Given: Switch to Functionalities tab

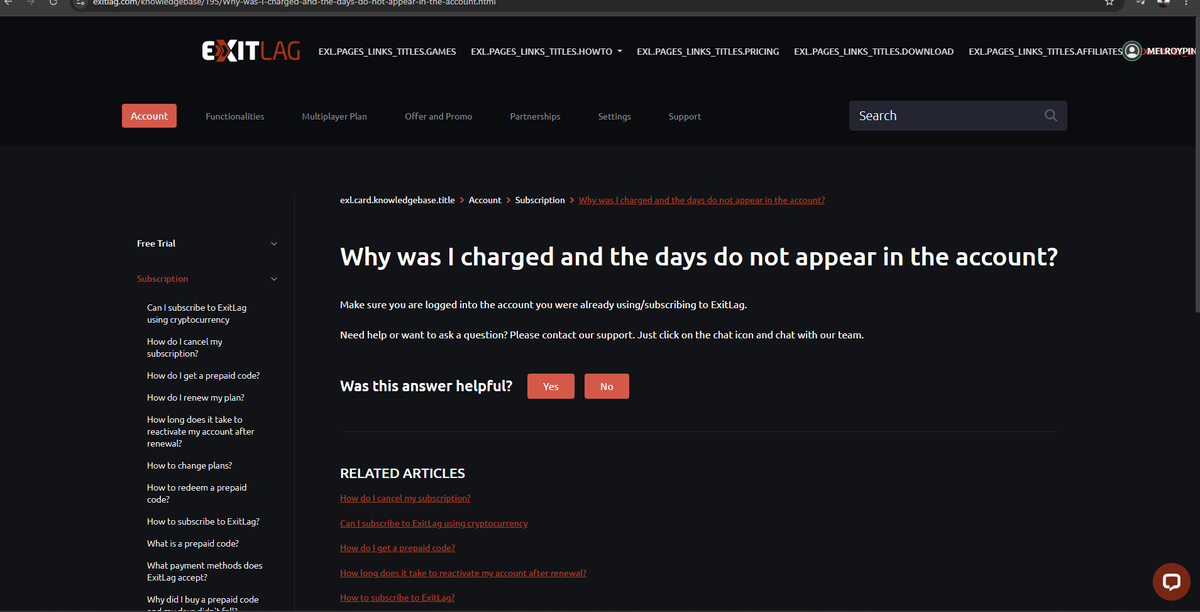Looking at the screenshot, I should (235, 117).
